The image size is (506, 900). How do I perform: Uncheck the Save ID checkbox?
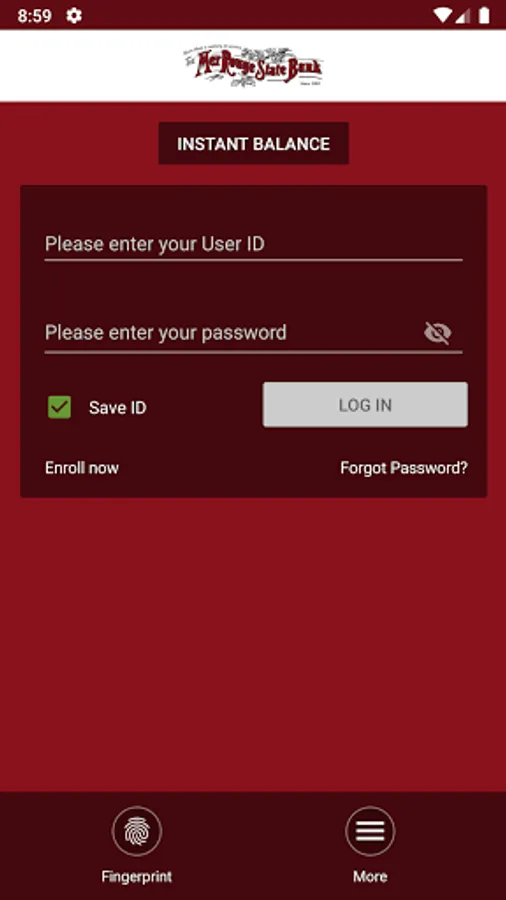[60, 407]
